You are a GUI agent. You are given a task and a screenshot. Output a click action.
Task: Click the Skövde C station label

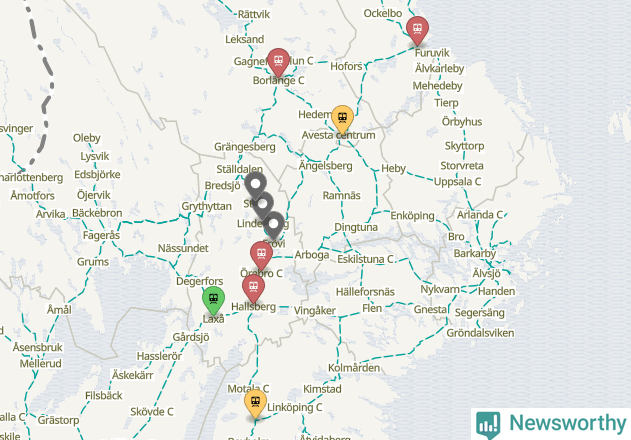pos(152,411)
